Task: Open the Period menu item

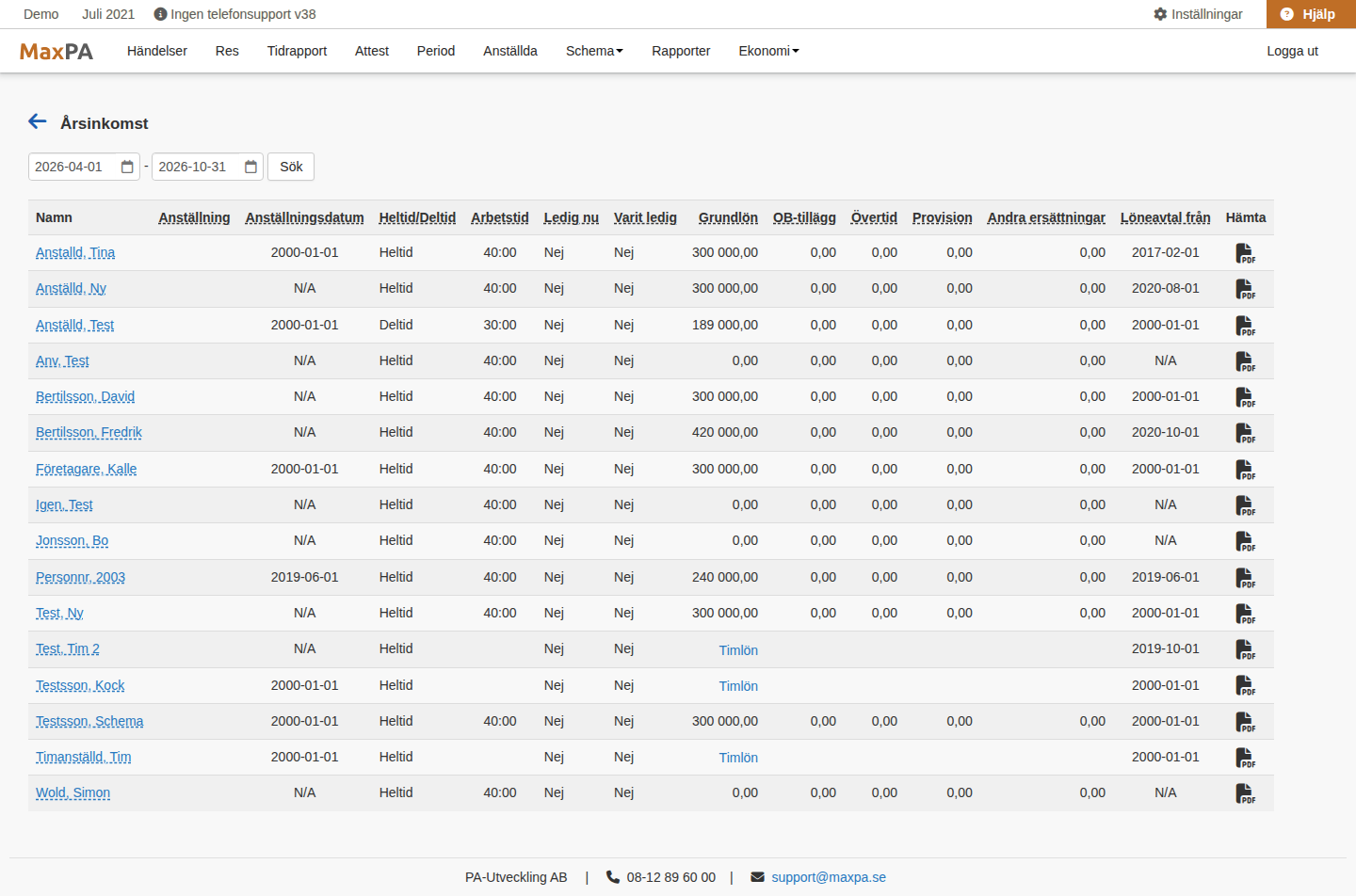Action: [x=436, y=51]
